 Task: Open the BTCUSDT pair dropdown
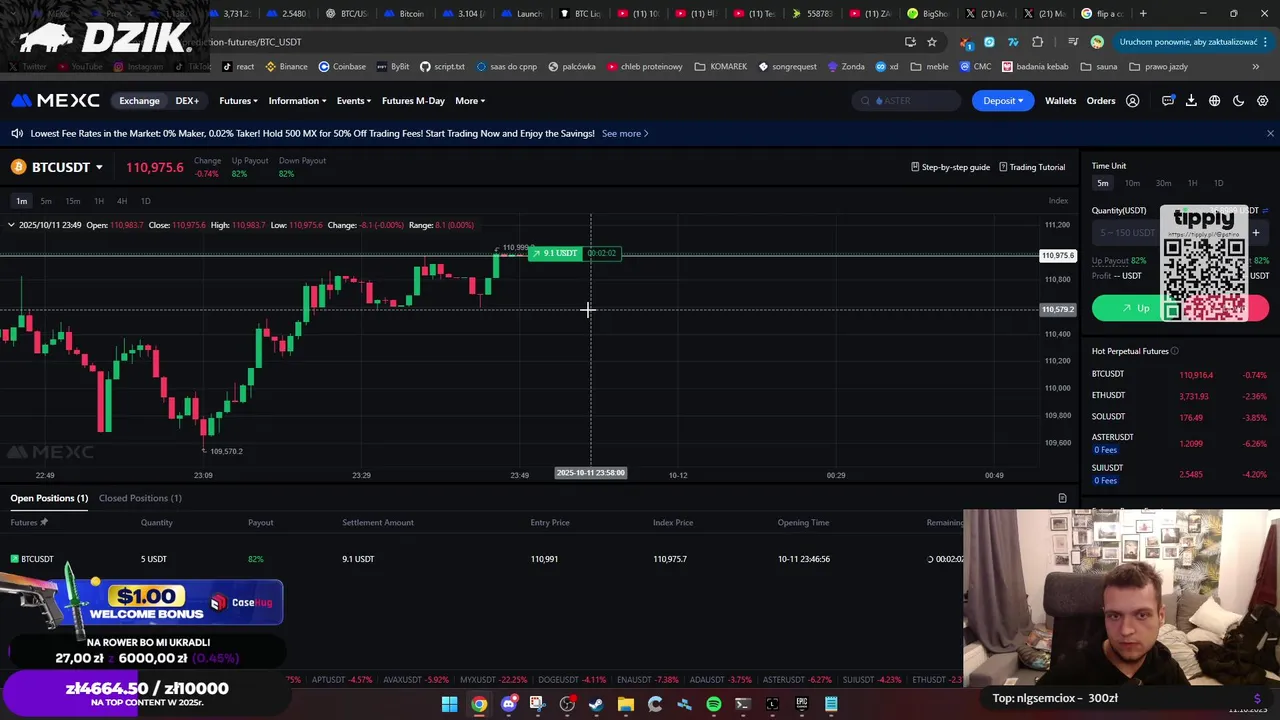tap(99, 168)
